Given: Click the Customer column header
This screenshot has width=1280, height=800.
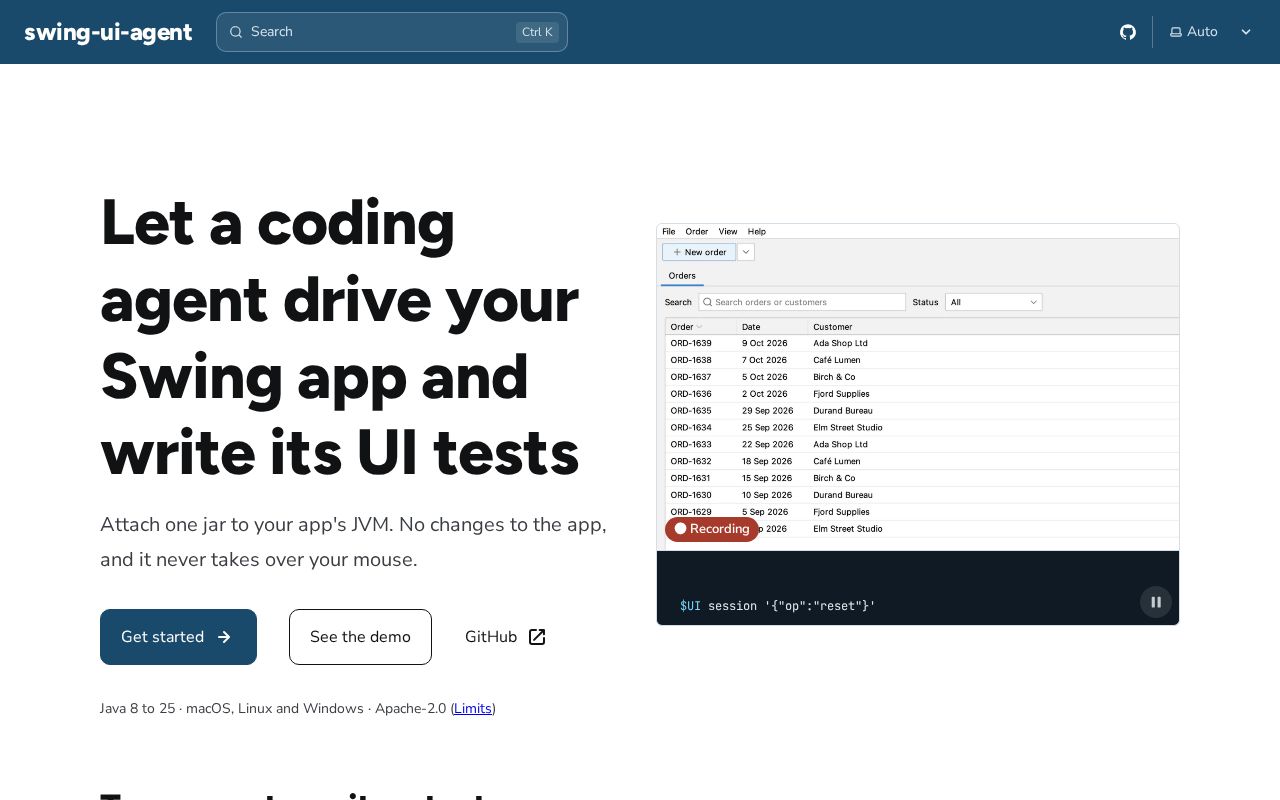Looking at the screenshot, I should [x=994, y=326].
